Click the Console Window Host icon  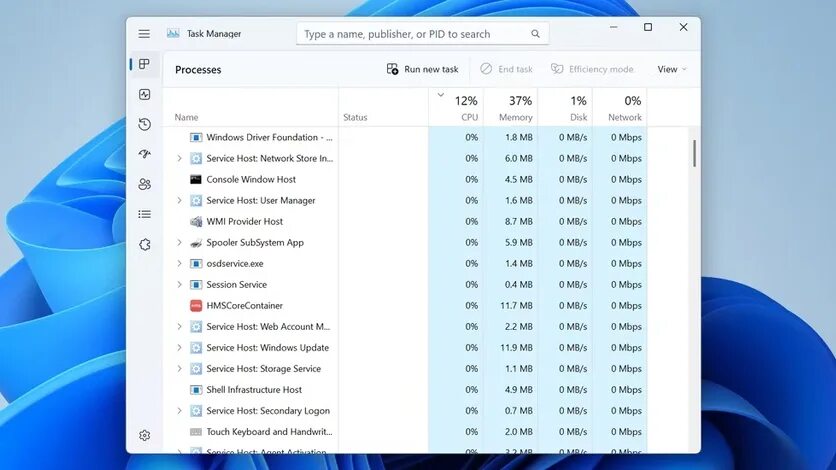point(196,180)
